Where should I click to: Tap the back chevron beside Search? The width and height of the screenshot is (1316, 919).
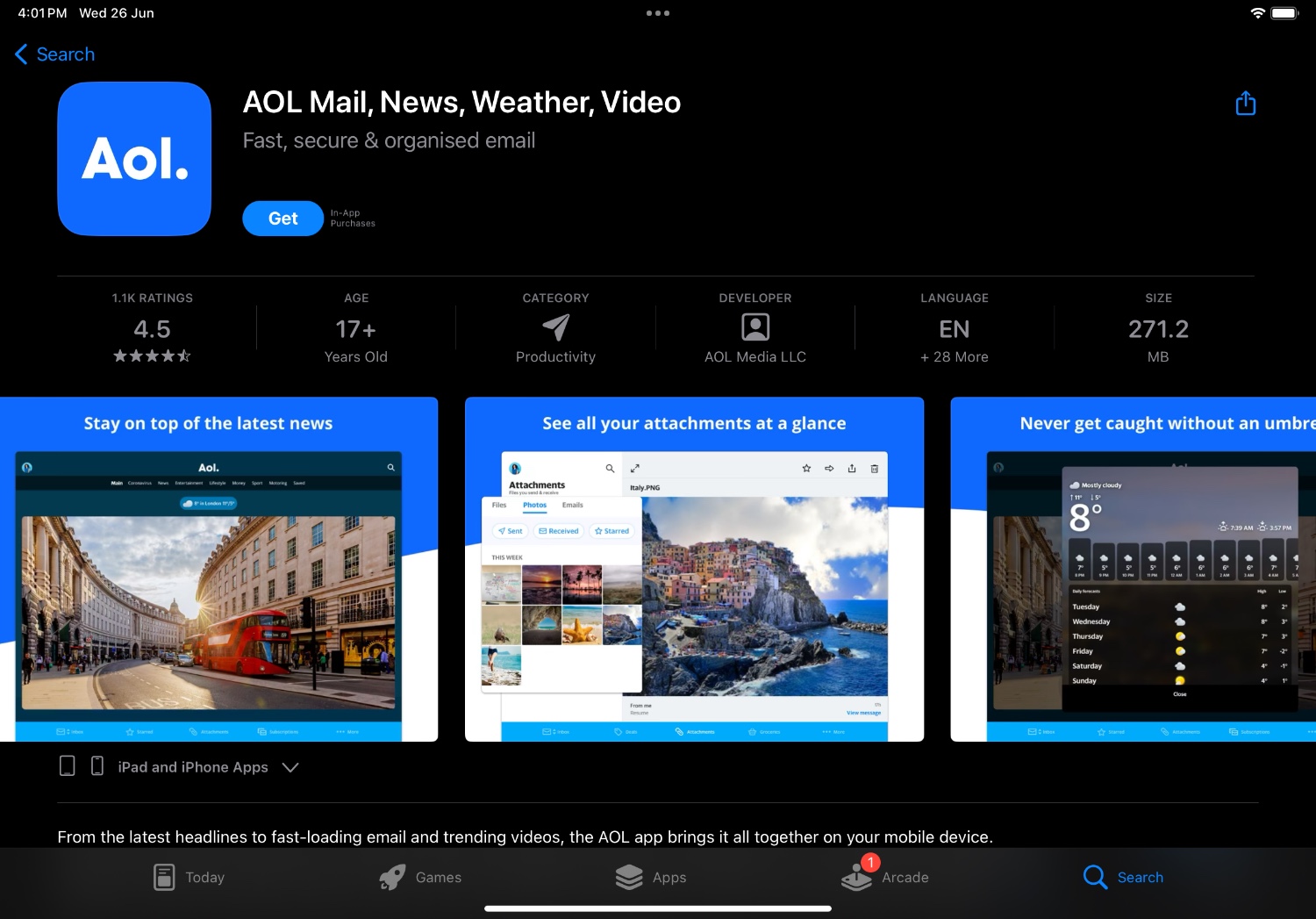tap(21, 54)
